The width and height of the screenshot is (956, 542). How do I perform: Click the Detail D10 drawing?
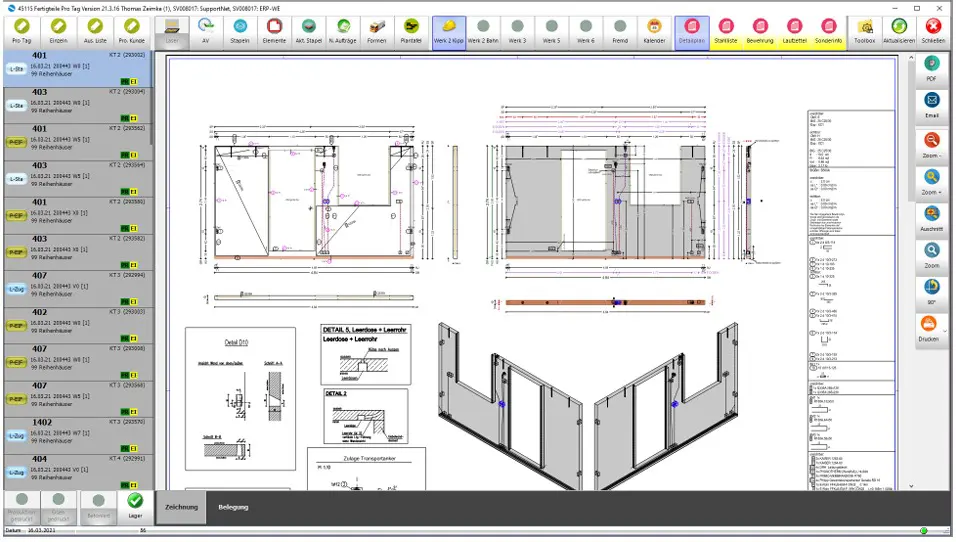240,399
